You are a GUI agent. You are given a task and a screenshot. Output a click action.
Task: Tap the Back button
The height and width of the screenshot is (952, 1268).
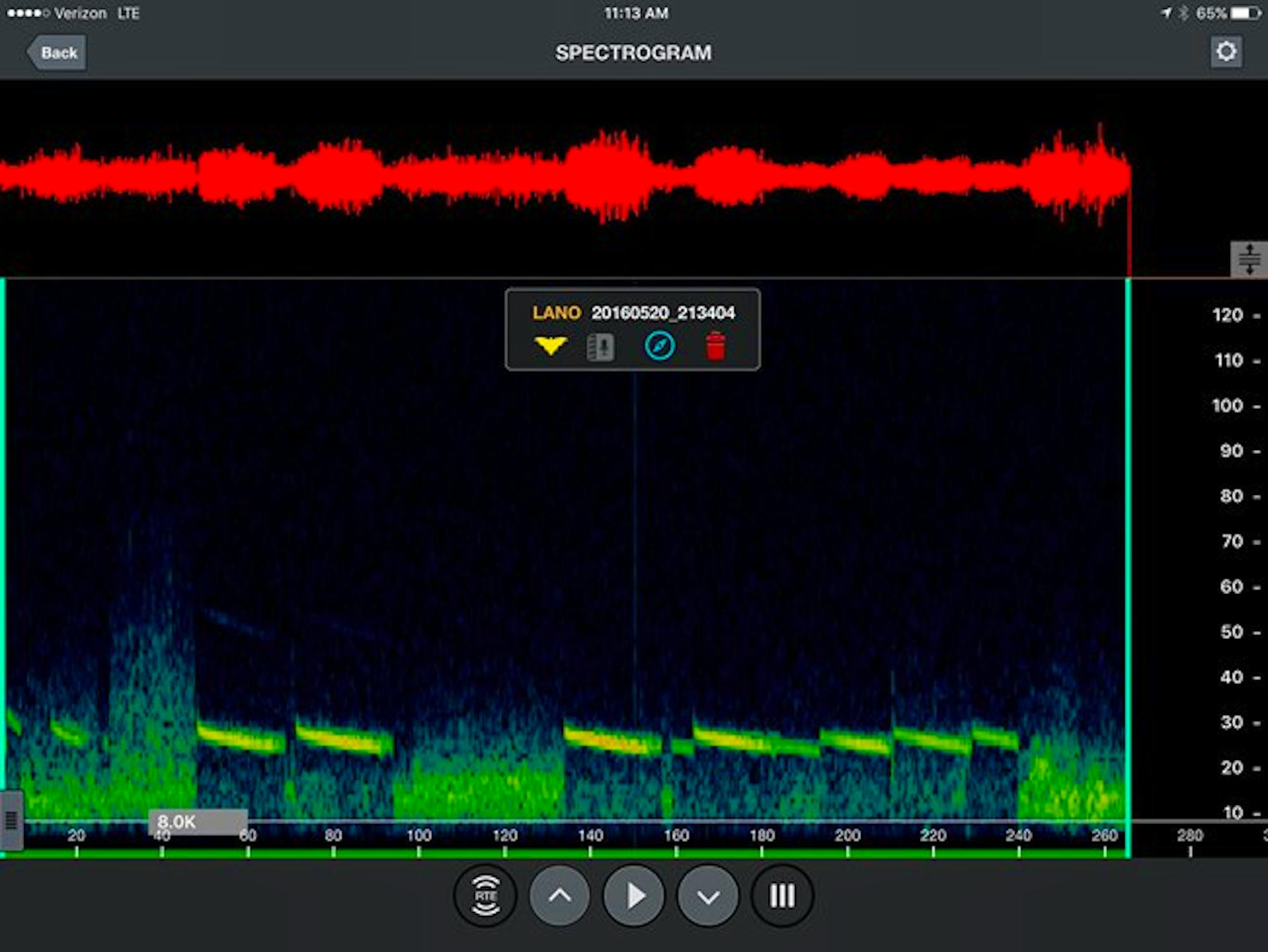click(57, 53)
